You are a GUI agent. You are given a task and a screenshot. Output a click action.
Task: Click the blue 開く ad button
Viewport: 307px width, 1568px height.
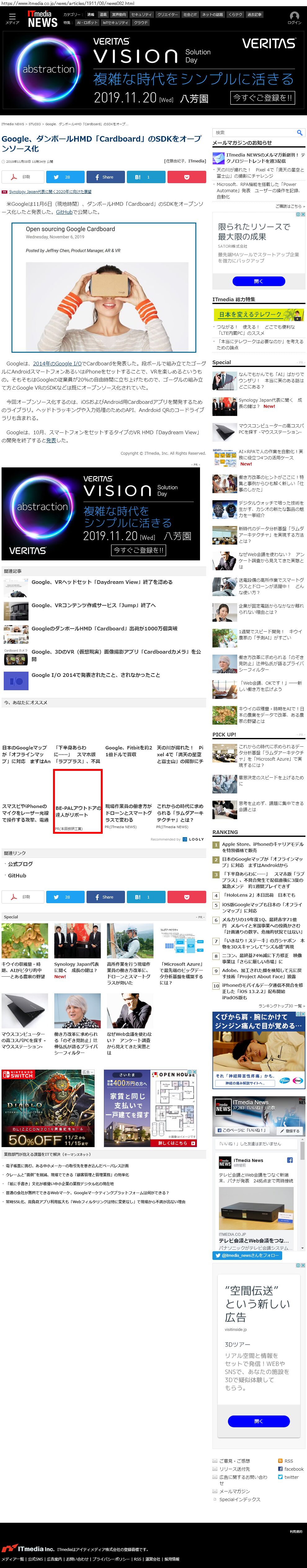point(258,281)
